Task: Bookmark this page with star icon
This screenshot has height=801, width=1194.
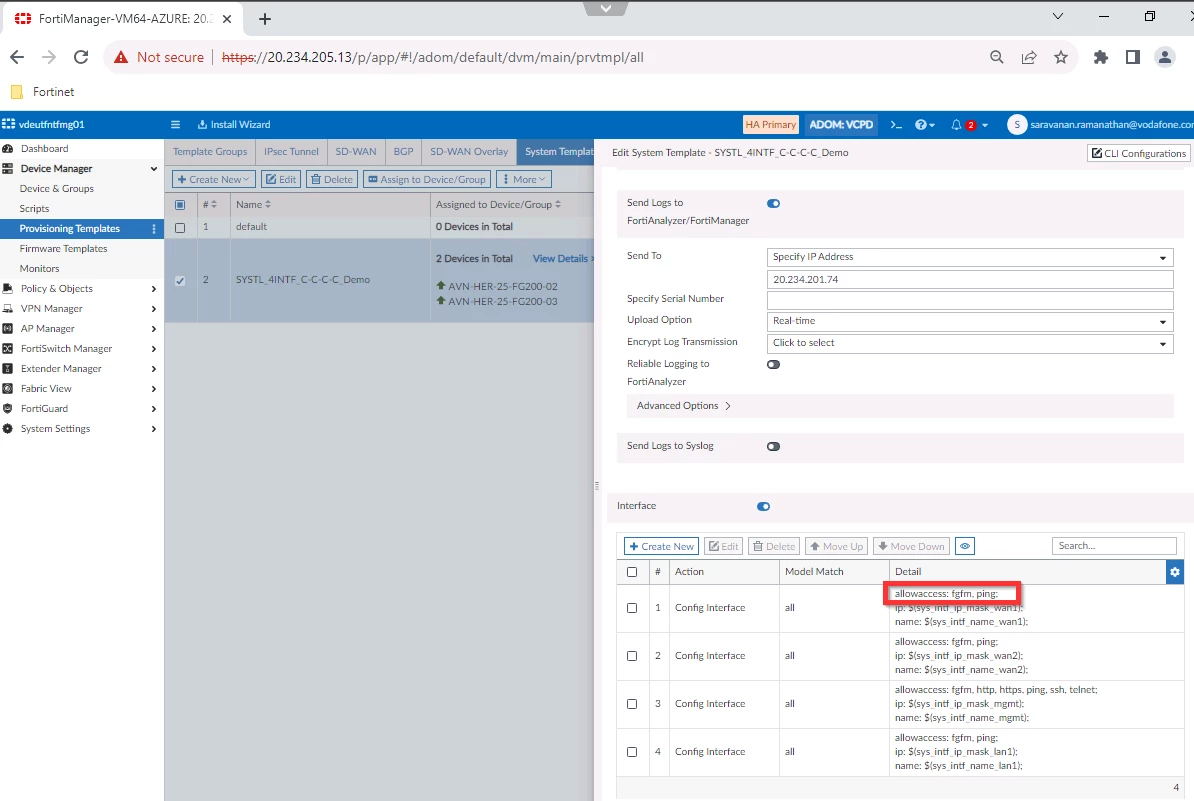Action: [x=1061, y=57]
